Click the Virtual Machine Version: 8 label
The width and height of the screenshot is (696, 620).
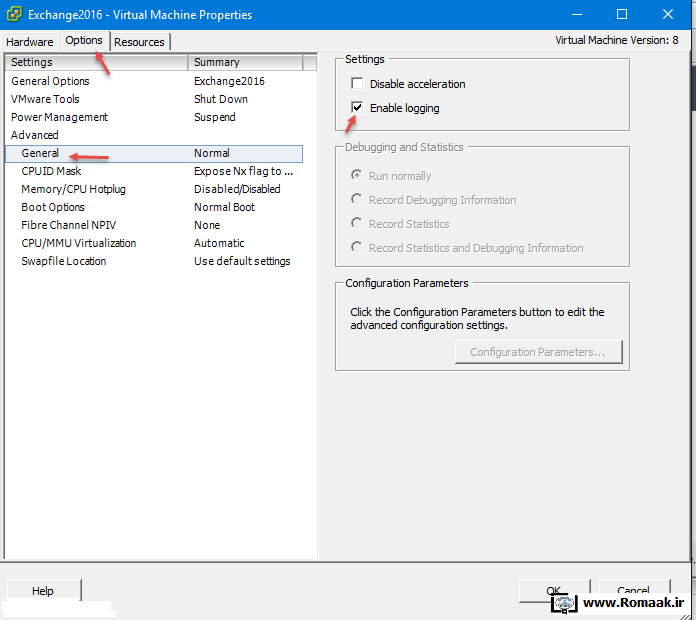(617, 40)
